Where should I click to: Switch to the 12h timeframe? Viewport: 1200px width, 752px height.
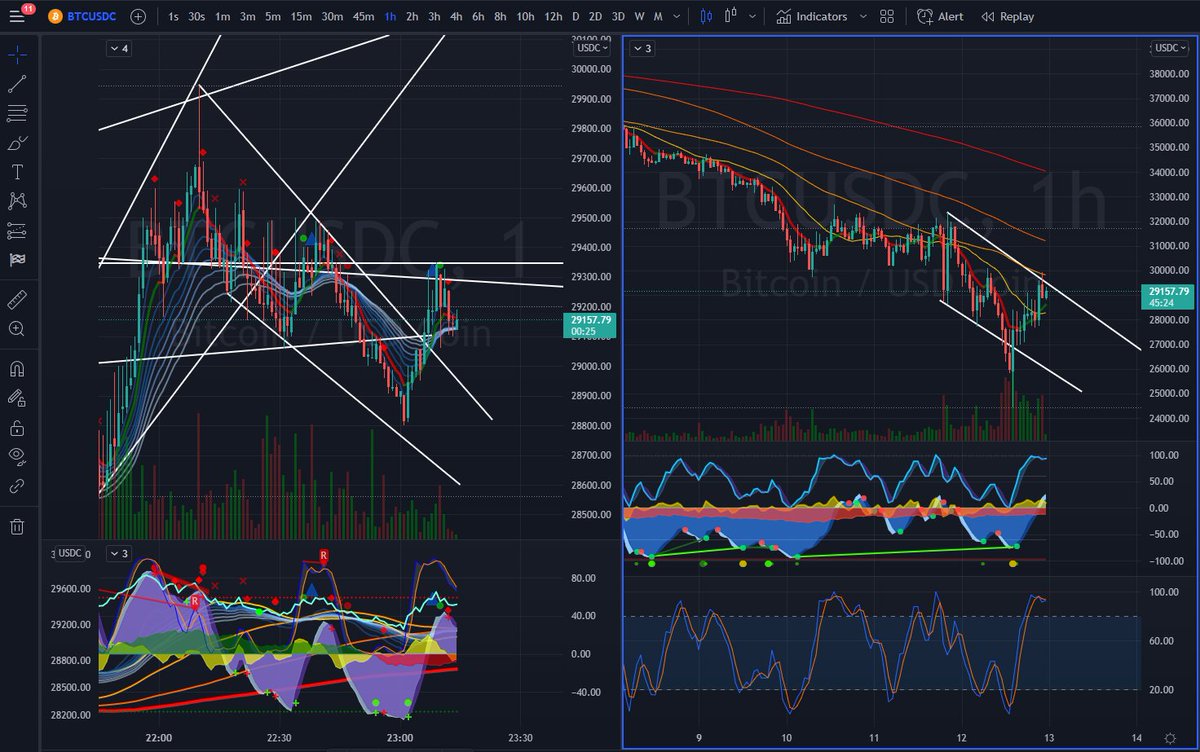[553, 16]
